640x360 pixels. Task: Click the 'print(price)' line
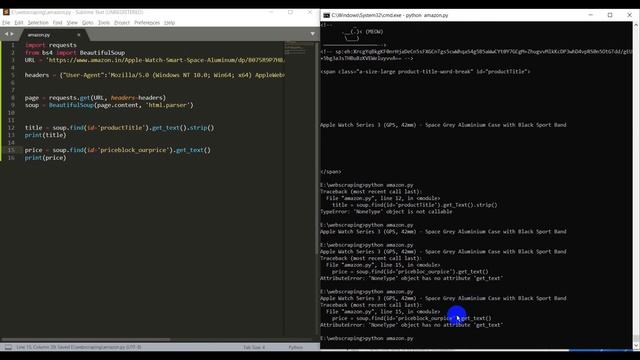coord(45,158)
